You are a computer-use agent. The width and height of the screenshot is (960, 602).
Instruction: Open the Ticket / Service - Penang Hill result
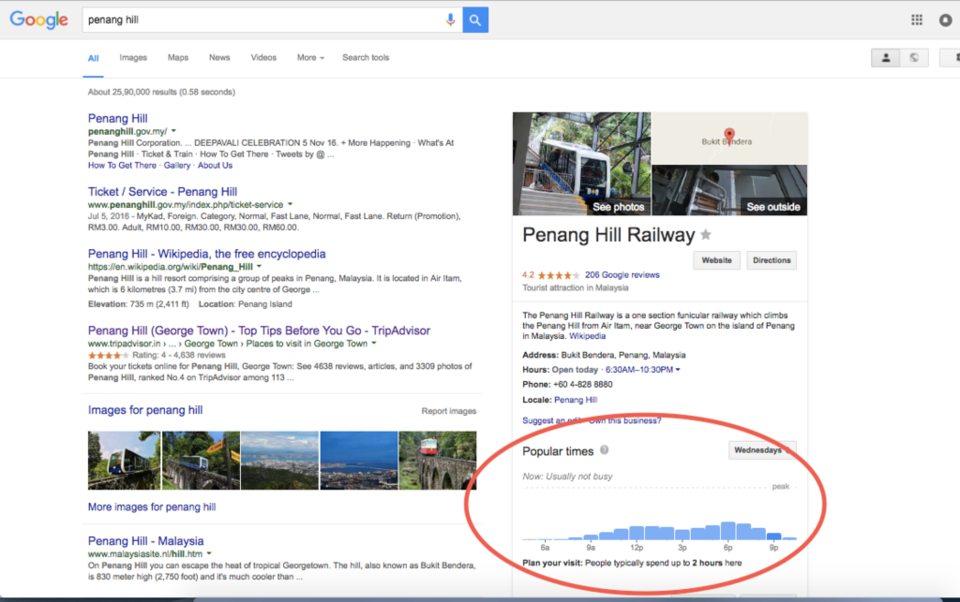162,192
